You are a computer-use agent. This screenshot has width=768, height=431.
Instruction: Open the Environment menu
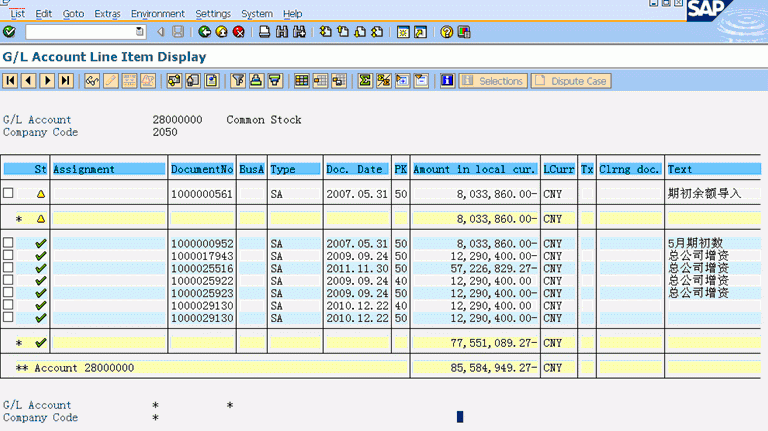coord(158,14)
